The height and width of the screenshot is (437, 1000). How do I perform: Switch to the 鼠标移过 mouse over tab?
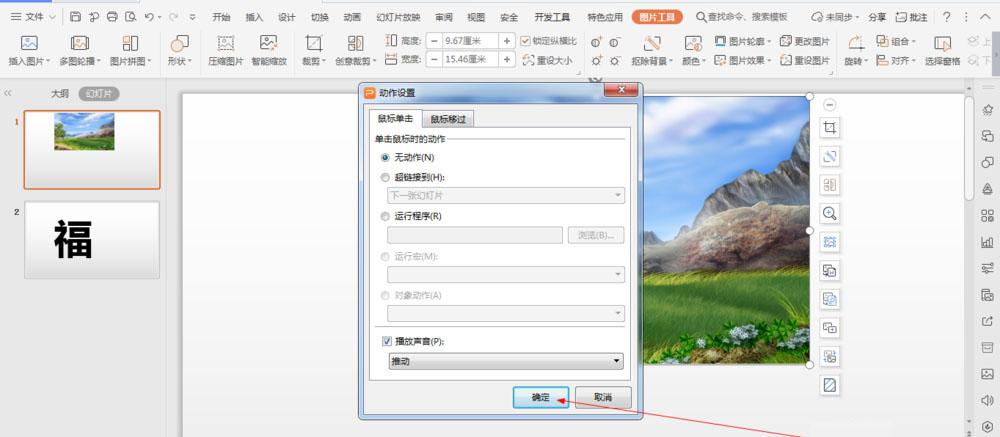tap(448, 119)
